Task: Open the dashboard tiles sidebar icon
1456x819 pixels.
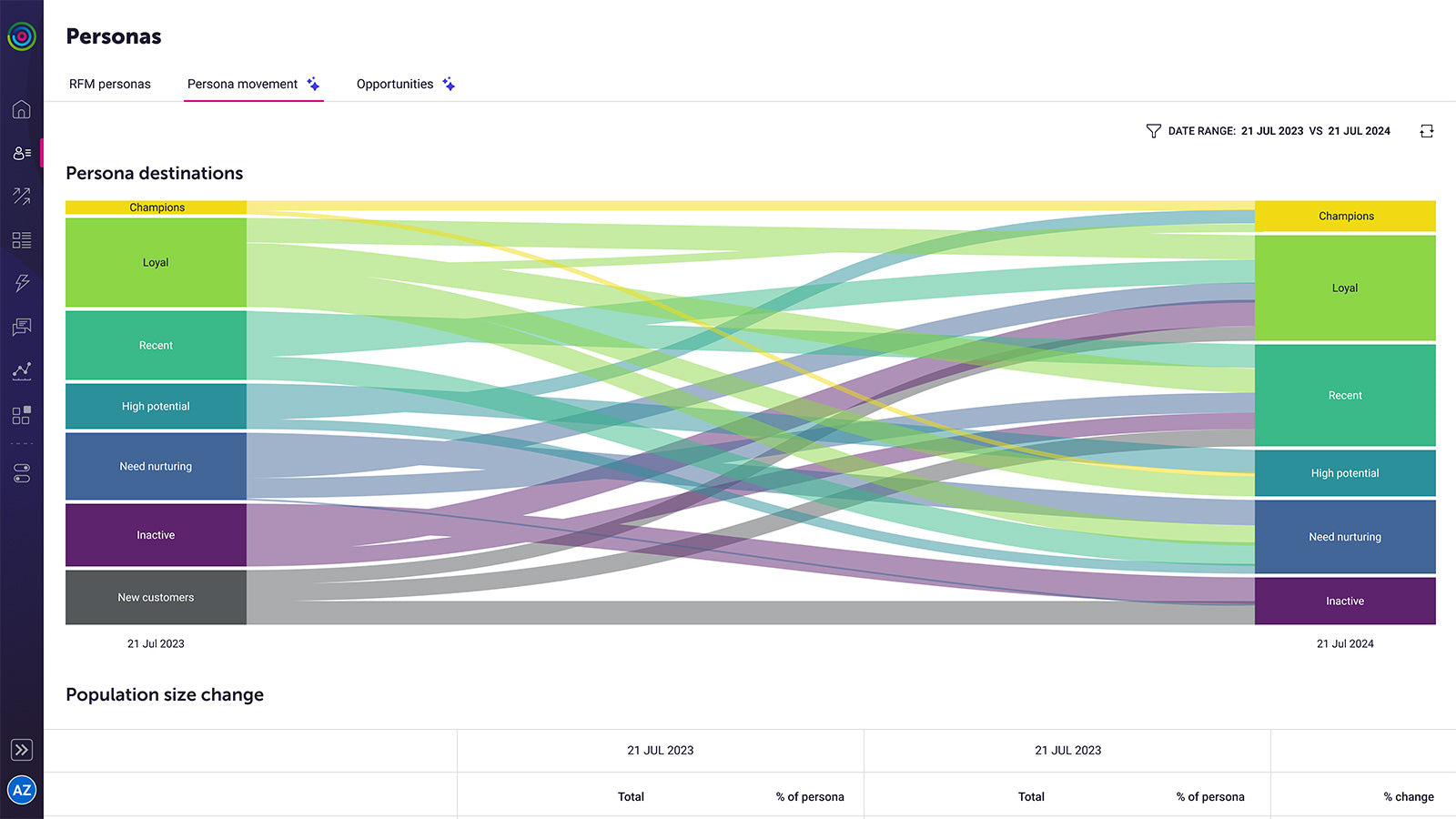Action: tap(22, 415)
